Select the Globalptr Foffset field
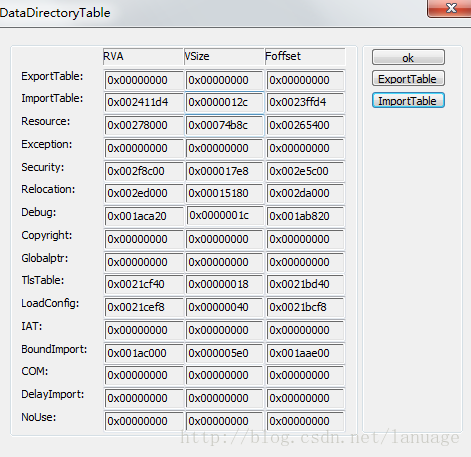 305,262
